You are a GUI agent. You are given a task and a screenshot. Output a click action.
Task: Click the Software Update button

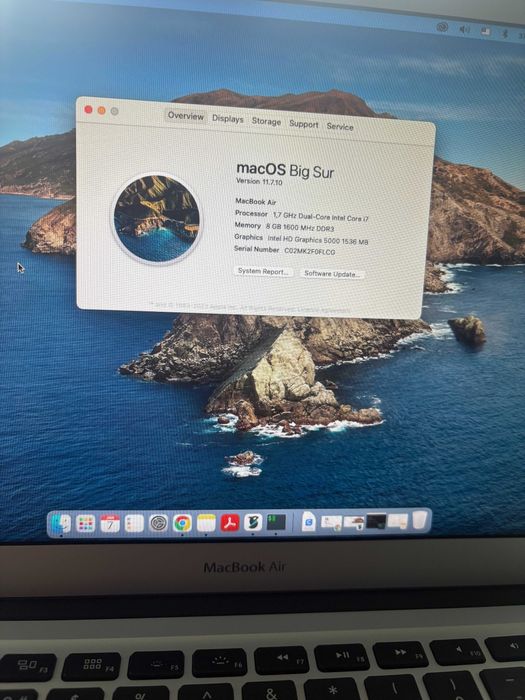[332, 274]
